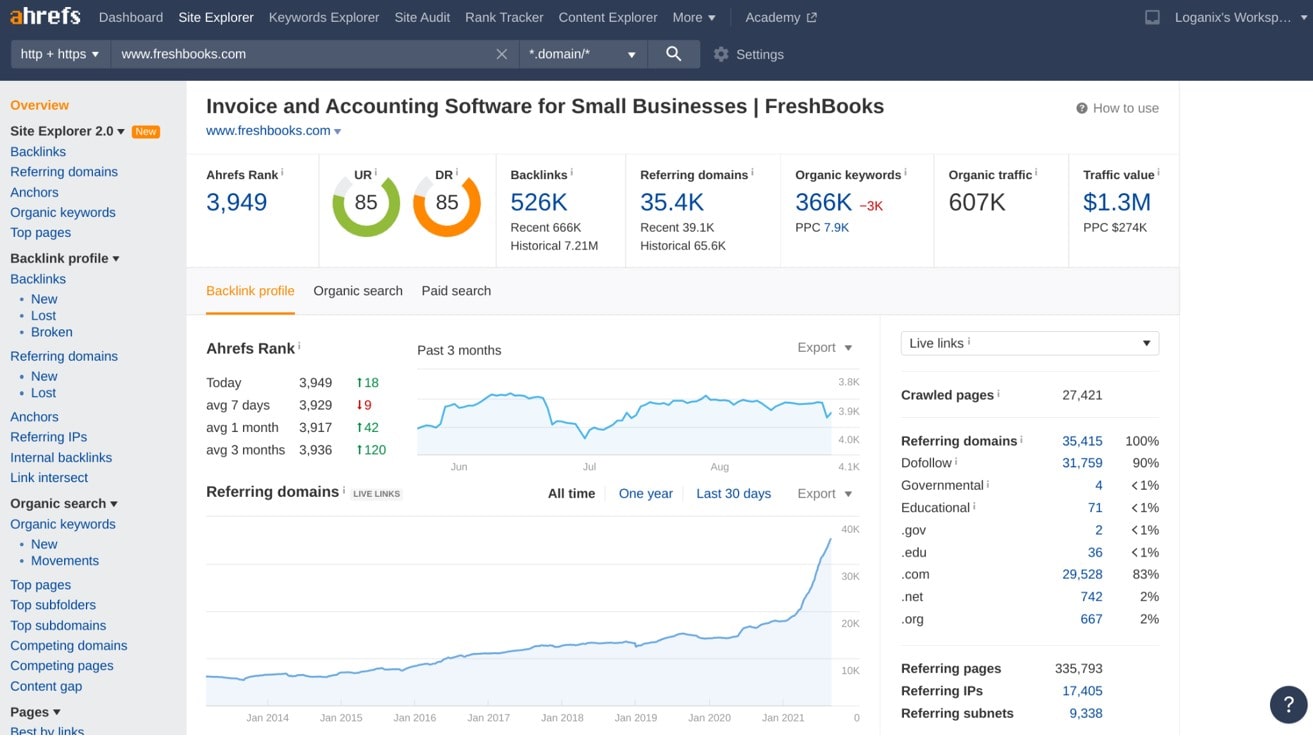Collapse the Organic search sidebar section
The width and height of the screenshot is (1313, 740).
[x=64, y=503]
